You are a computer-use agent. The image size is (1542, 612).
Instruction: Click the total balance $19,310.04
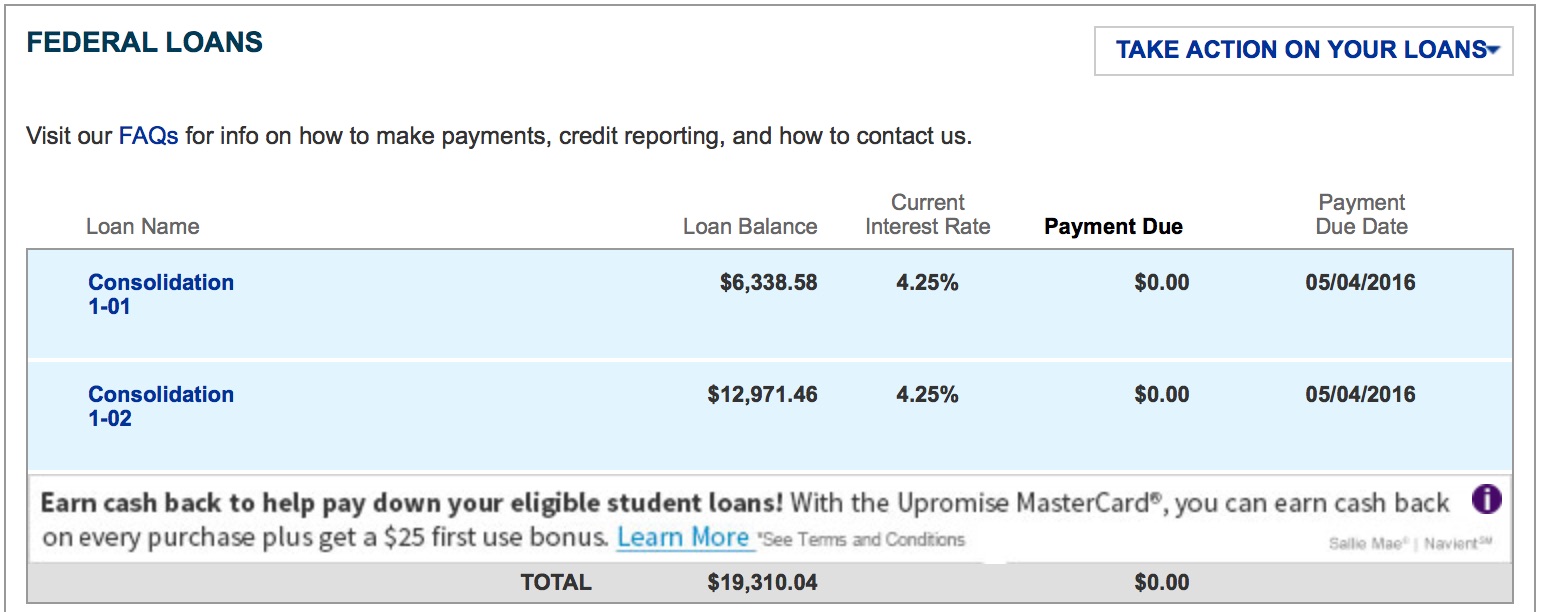point(762,583)
